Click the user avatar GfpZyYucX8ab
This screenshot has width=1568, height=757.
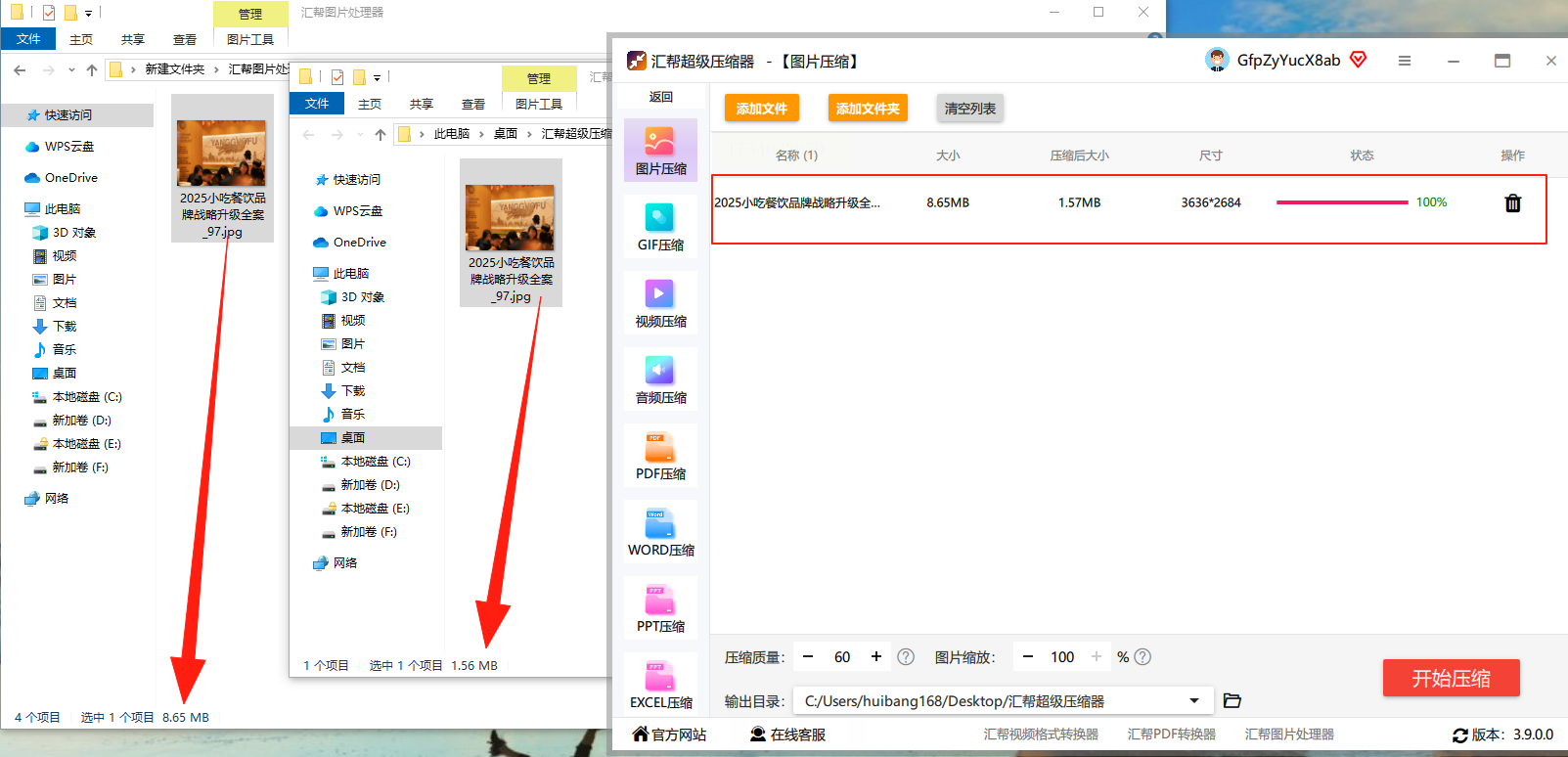[1217, 60]
